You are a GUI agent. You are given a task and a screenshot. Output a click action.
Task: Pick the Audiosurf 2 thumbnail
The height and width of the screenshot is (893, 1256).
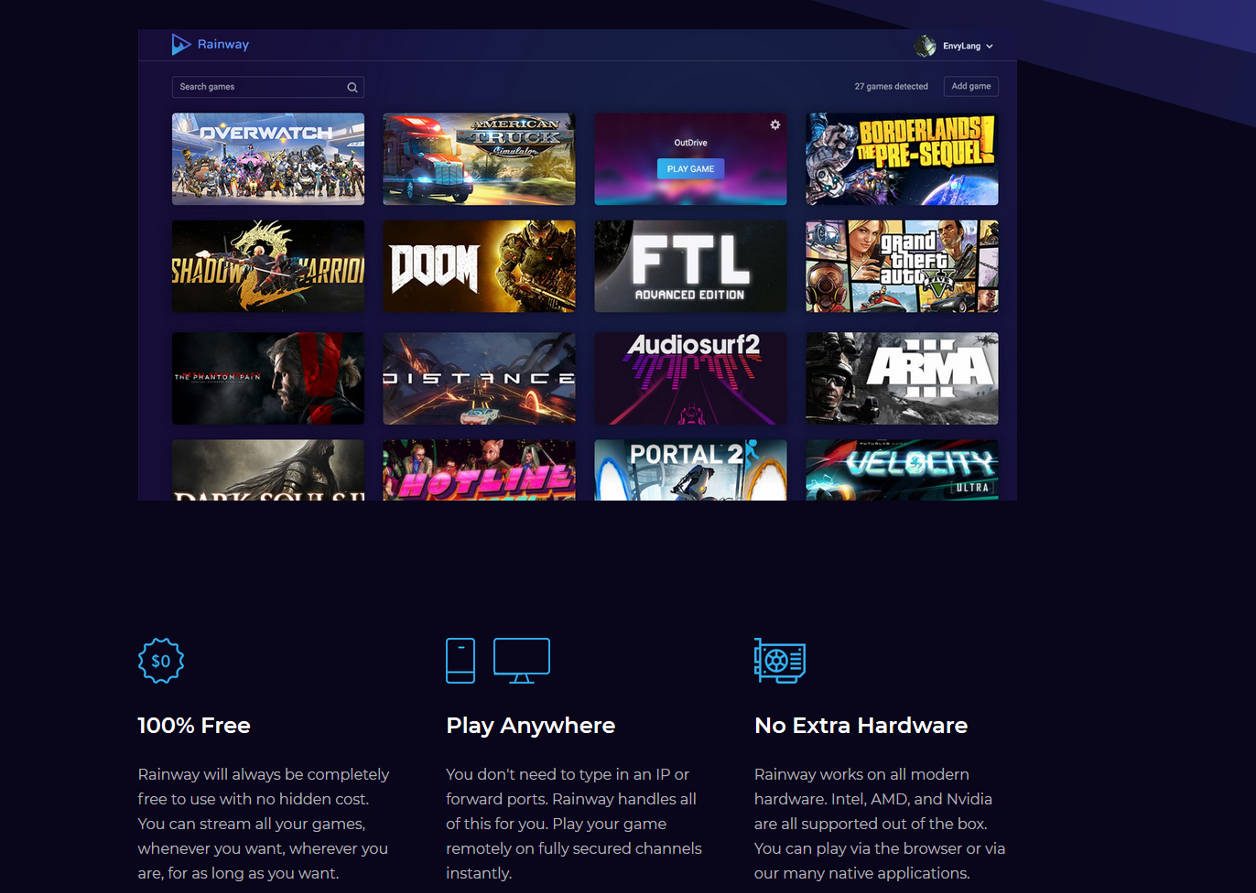[x=690, y=379]
